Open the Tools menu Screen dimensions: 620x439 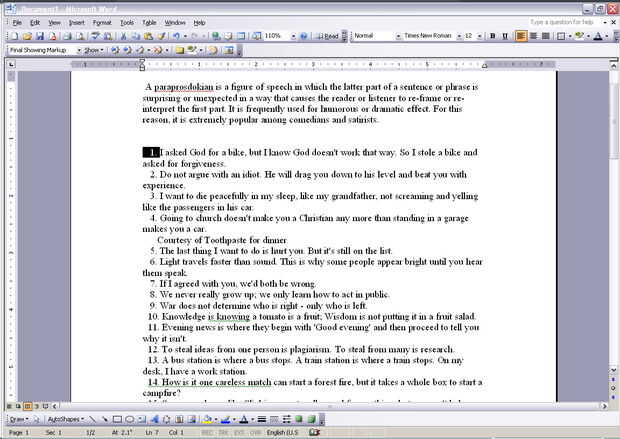[127, 23]
